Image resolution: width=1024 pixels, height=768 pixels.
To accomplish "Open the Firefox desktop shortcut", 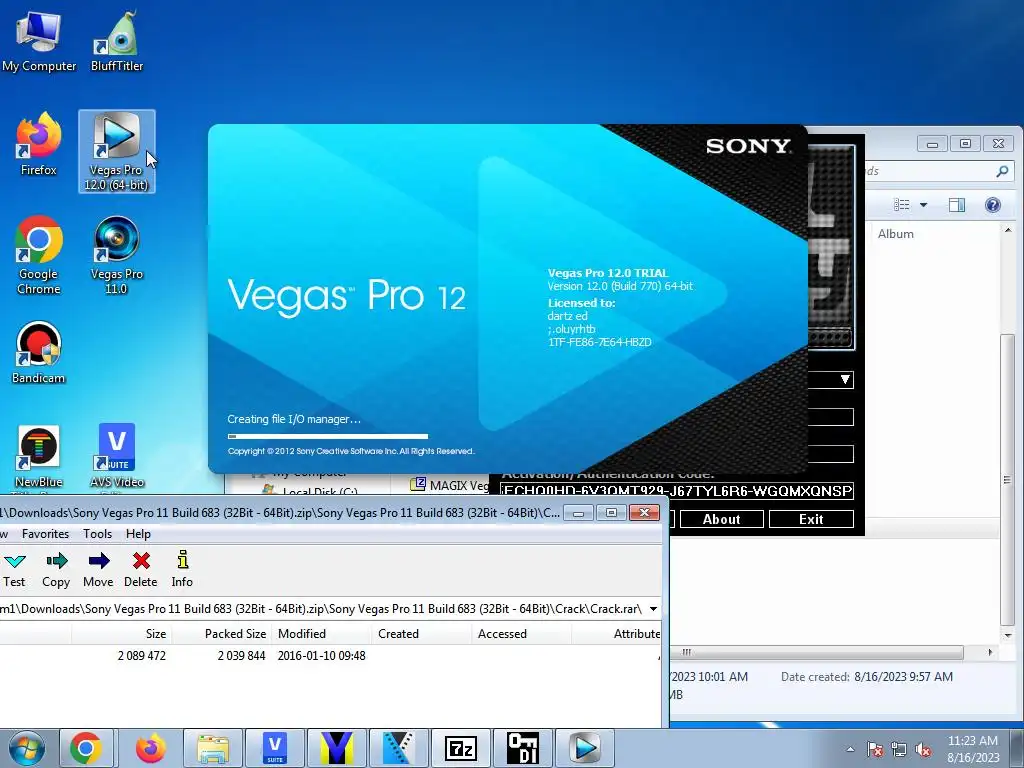I will (x=39, y=144).
